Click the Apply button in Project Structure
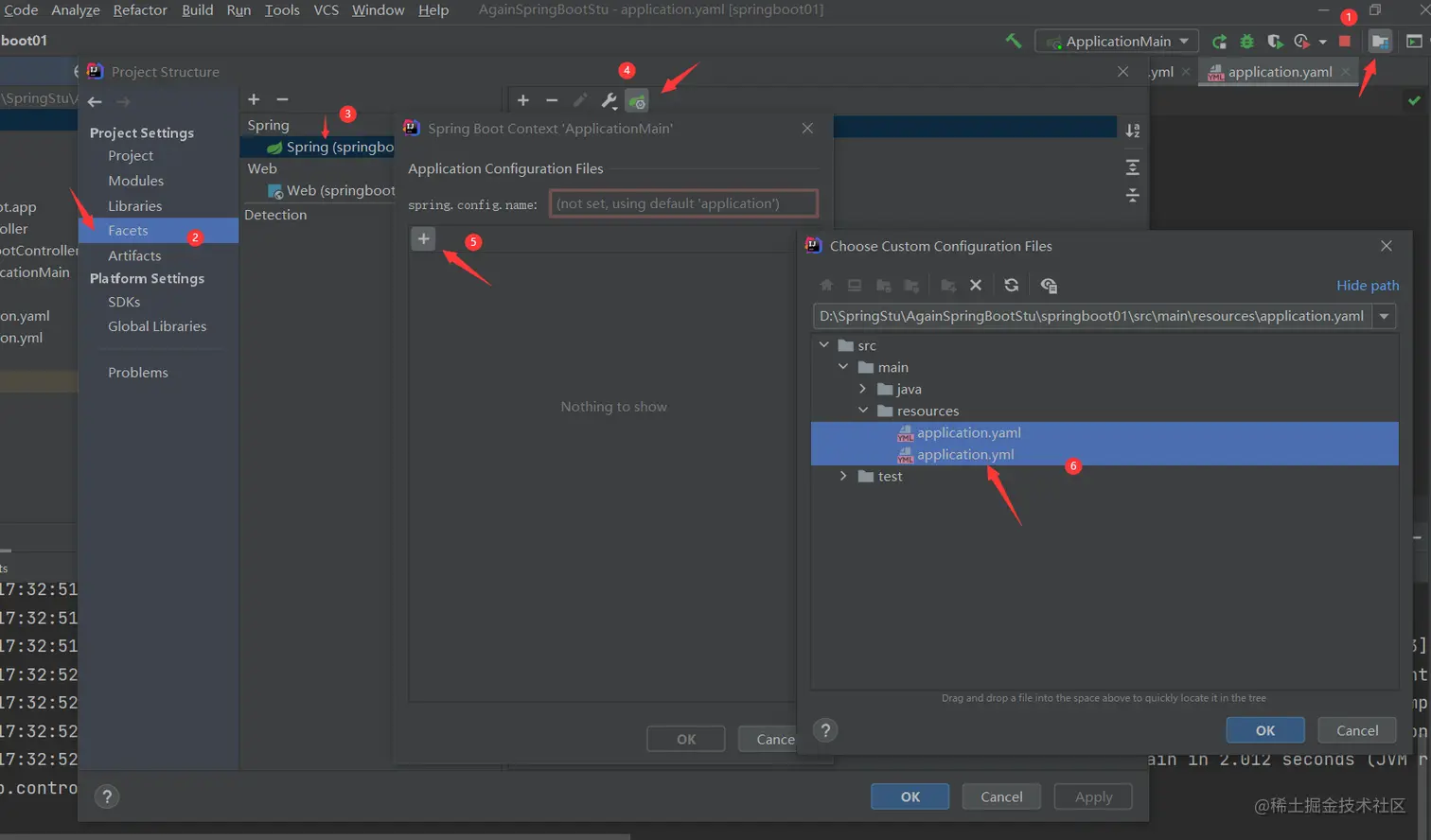This screenshot has width=1431, height=840. (1094, 796)
